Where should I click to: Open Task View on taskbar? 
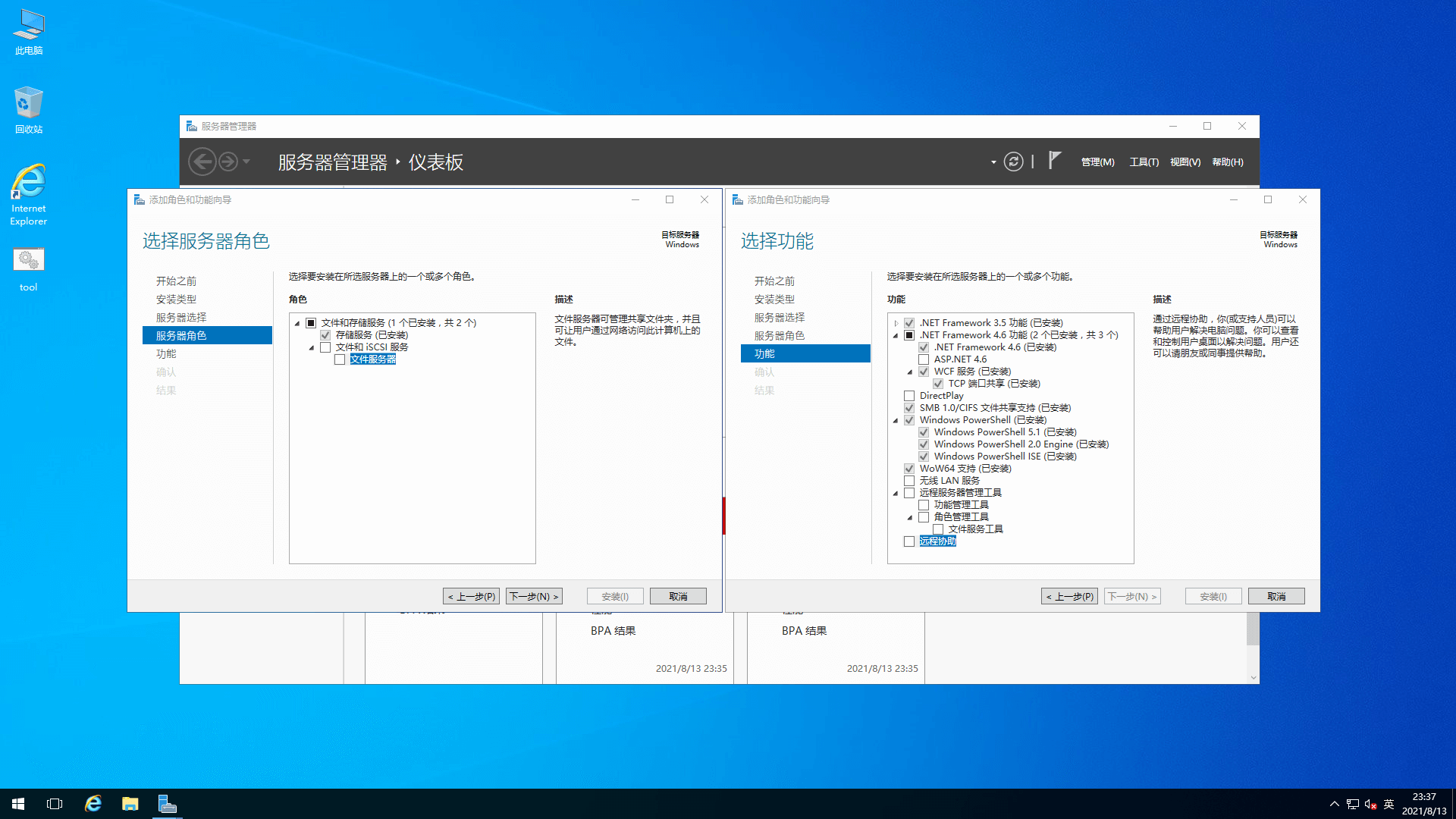[x=55, y=804]
